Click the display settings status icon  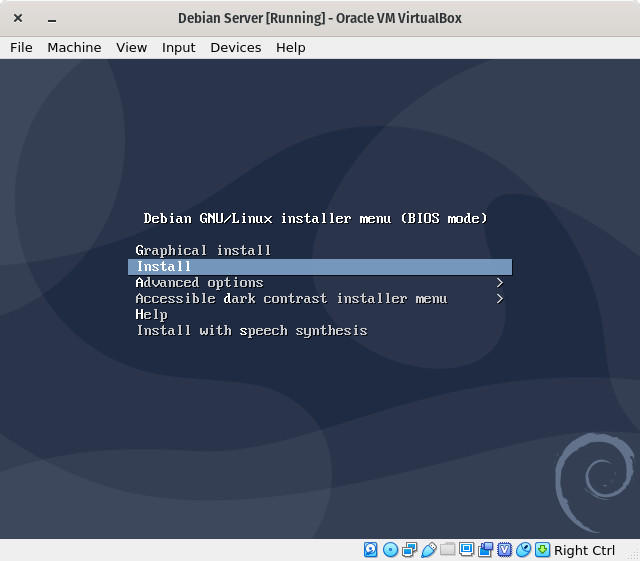pyautogui.click(x=466, y=550)
